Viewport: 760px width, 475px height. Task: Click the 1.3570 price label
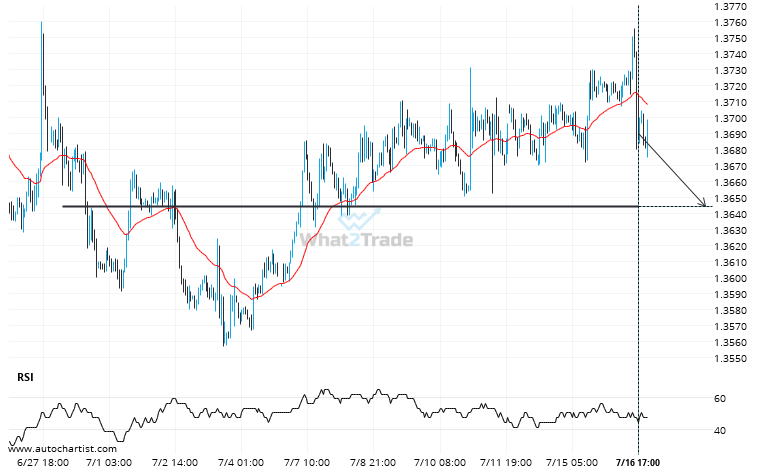[730, 326]
